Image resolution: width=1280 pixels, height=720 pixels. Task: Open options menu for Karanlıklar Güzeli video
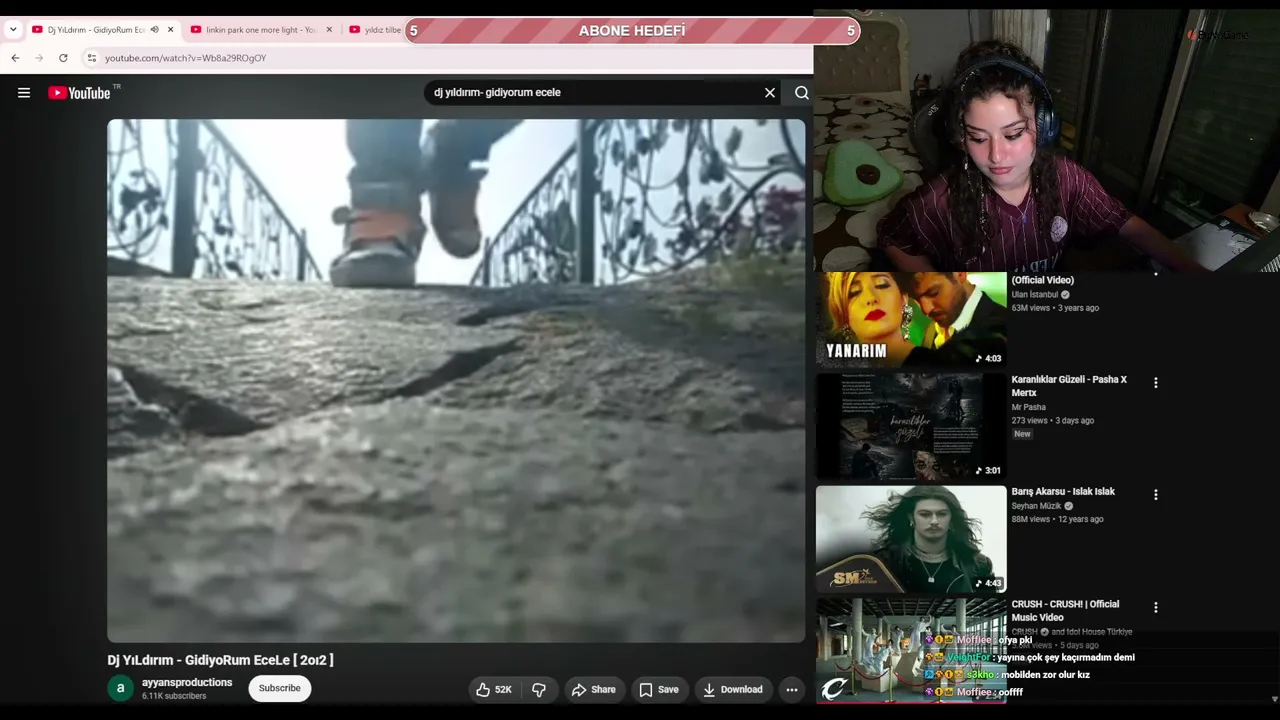coord(1156,383)
